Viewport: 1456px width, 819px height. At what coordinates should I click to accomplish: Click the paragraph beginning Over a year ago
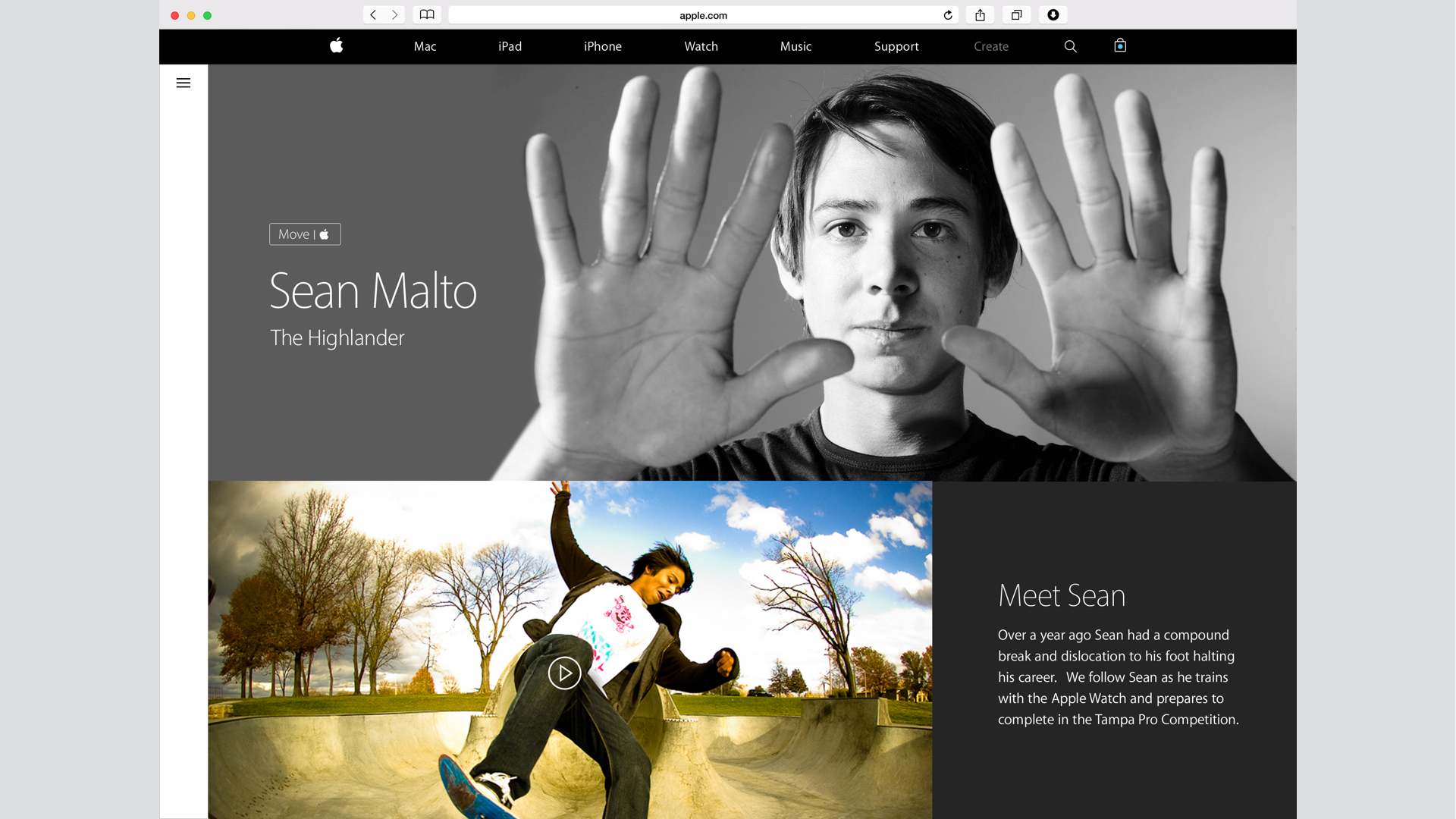point(1119,677)
